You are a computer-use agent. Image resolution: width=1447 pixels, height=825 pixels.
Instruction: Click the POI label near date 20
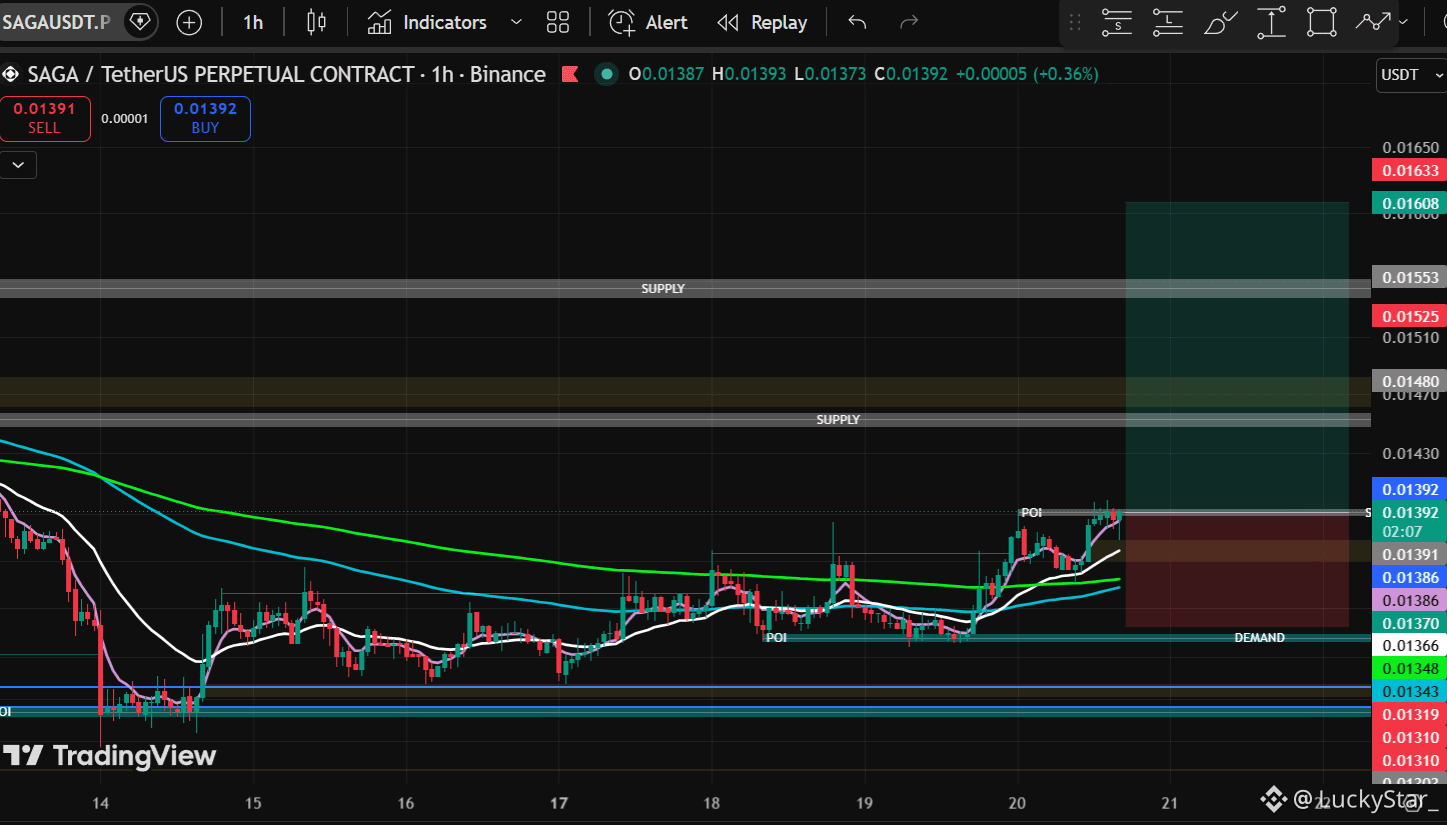point(1031,512)
